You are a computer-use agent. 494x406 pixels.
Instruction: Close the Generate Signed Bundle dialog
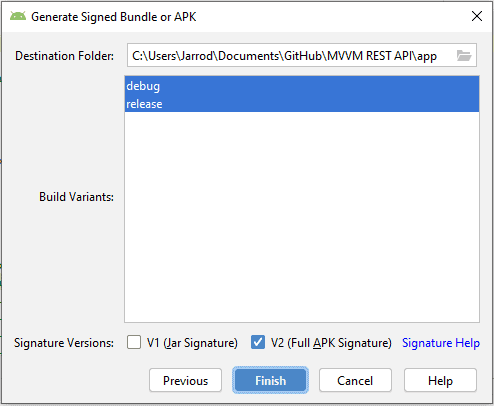(x=477, y=16)
